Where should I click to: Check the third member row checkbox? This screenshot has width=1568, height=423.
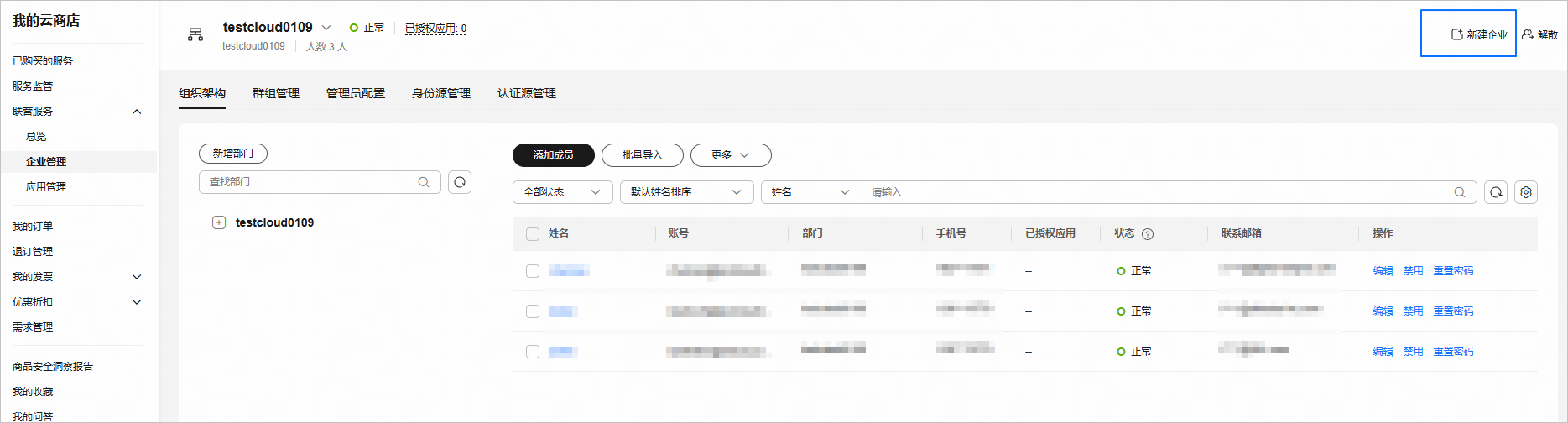tap(533, 352)
